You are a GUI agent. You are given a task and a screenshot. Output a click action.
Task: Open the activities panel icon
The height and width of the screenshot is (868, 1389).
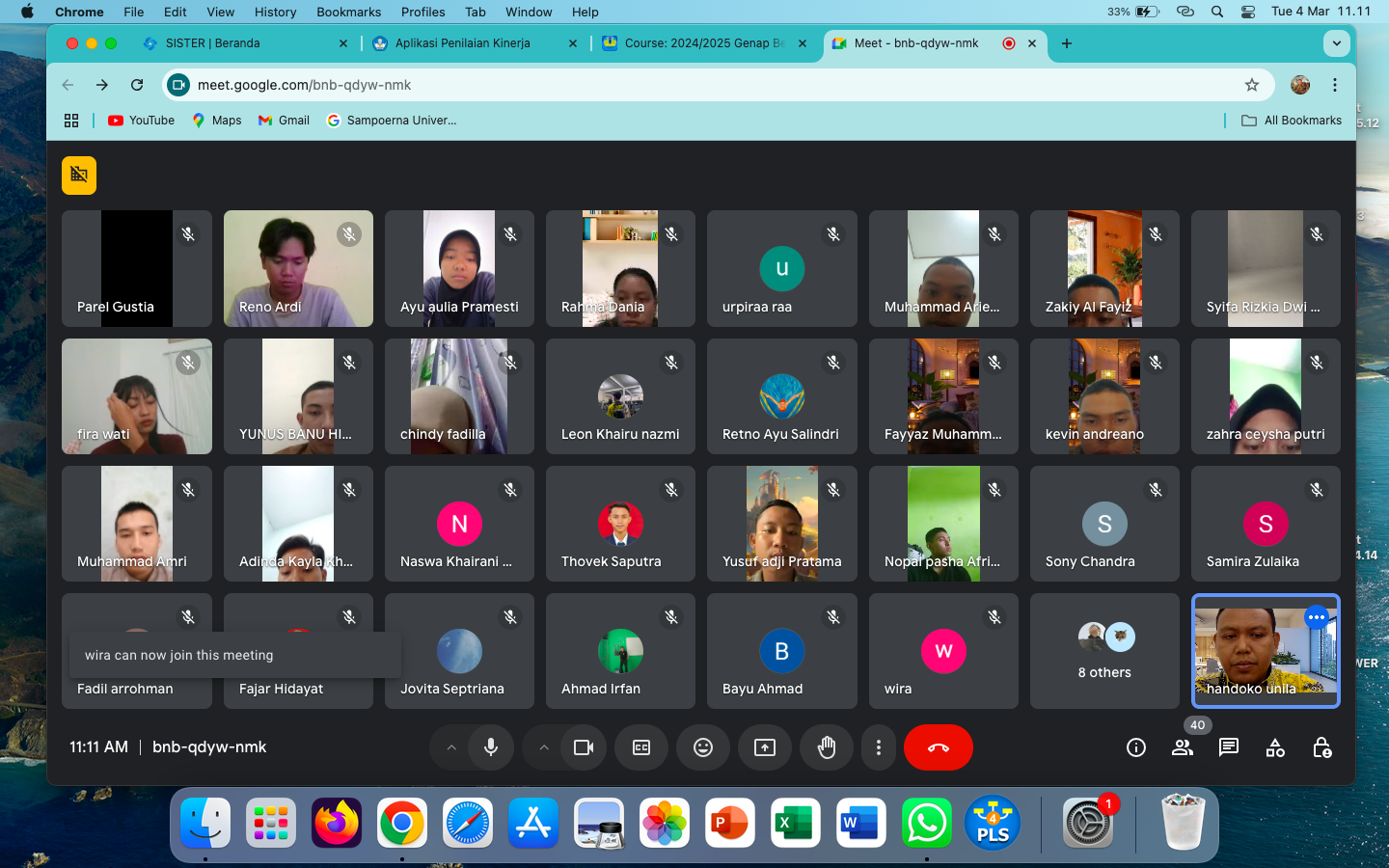1275,747
